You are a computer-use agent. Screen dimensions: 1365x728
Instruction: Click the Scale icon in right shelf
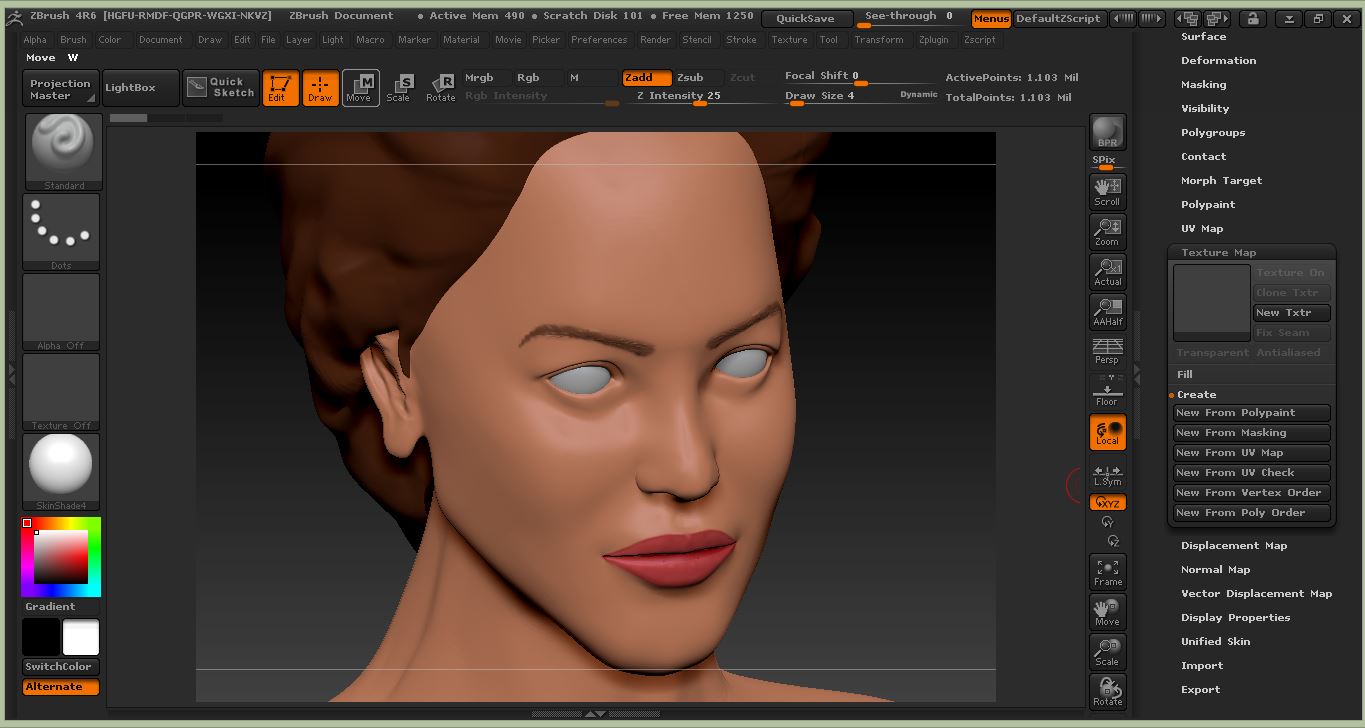point(1107,651)
